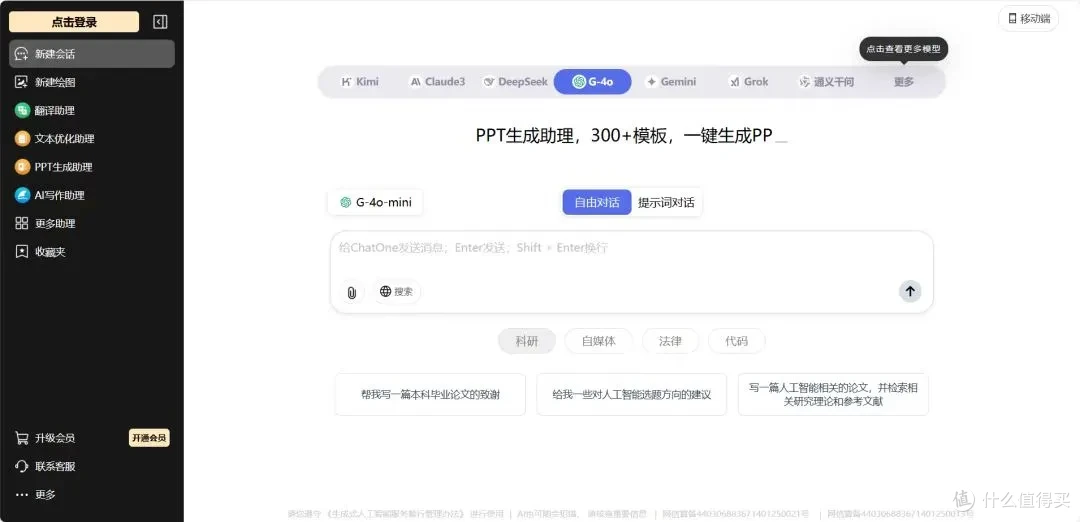The width and height of the screenshot is (1080, 522).
Task: Open 新建绘图 drawing option
Action: click(x=92, y=82)
